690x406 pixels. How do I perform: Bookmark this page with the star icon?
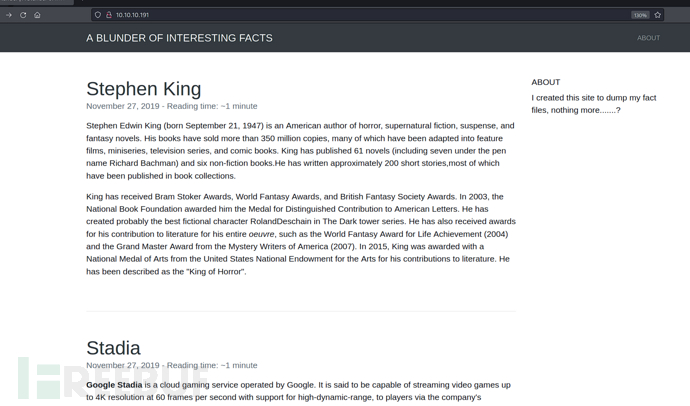pyautogui.click(x=657, y=15)
